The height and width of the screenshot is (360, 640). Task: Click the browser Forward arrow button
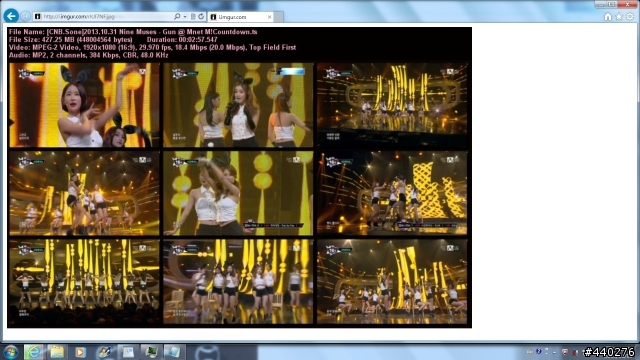click(x=25, y=16)
